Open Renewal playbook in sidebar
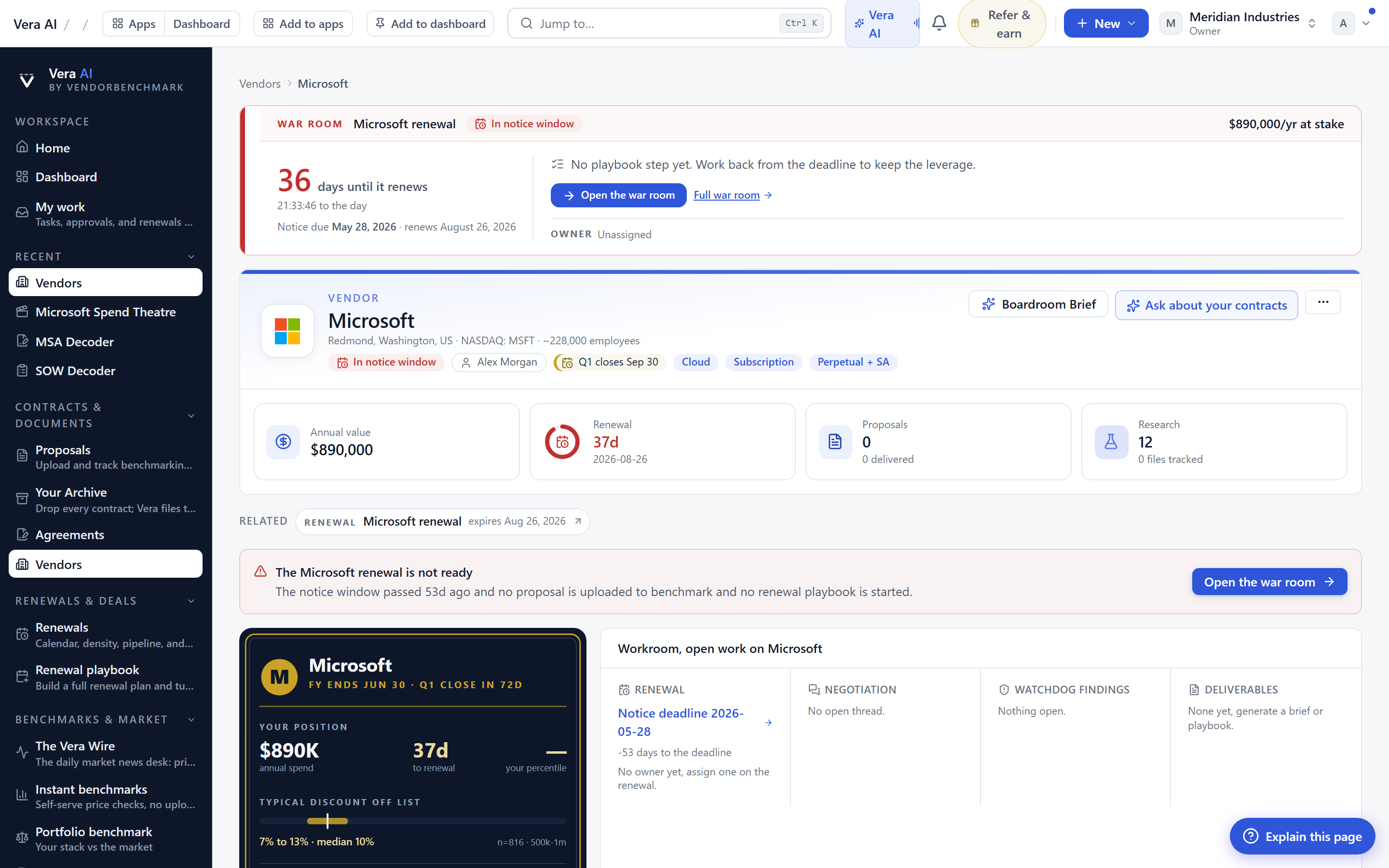 pos(106,677)
